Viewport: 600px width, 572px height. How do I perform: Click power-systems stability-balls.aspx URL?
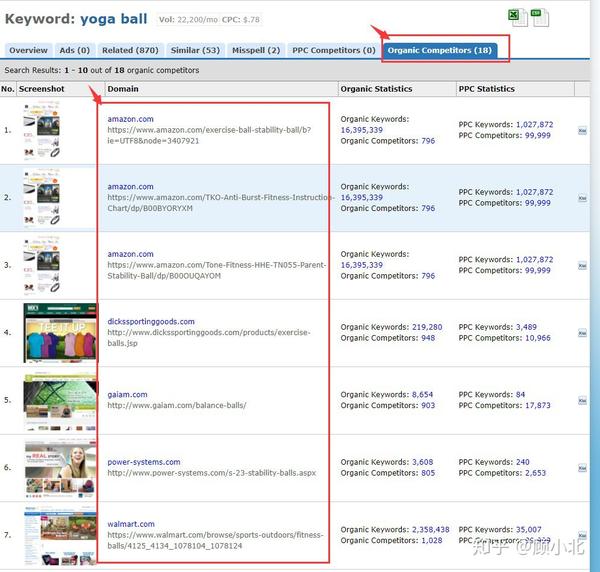pyautogui.click(x=212, y=473)
